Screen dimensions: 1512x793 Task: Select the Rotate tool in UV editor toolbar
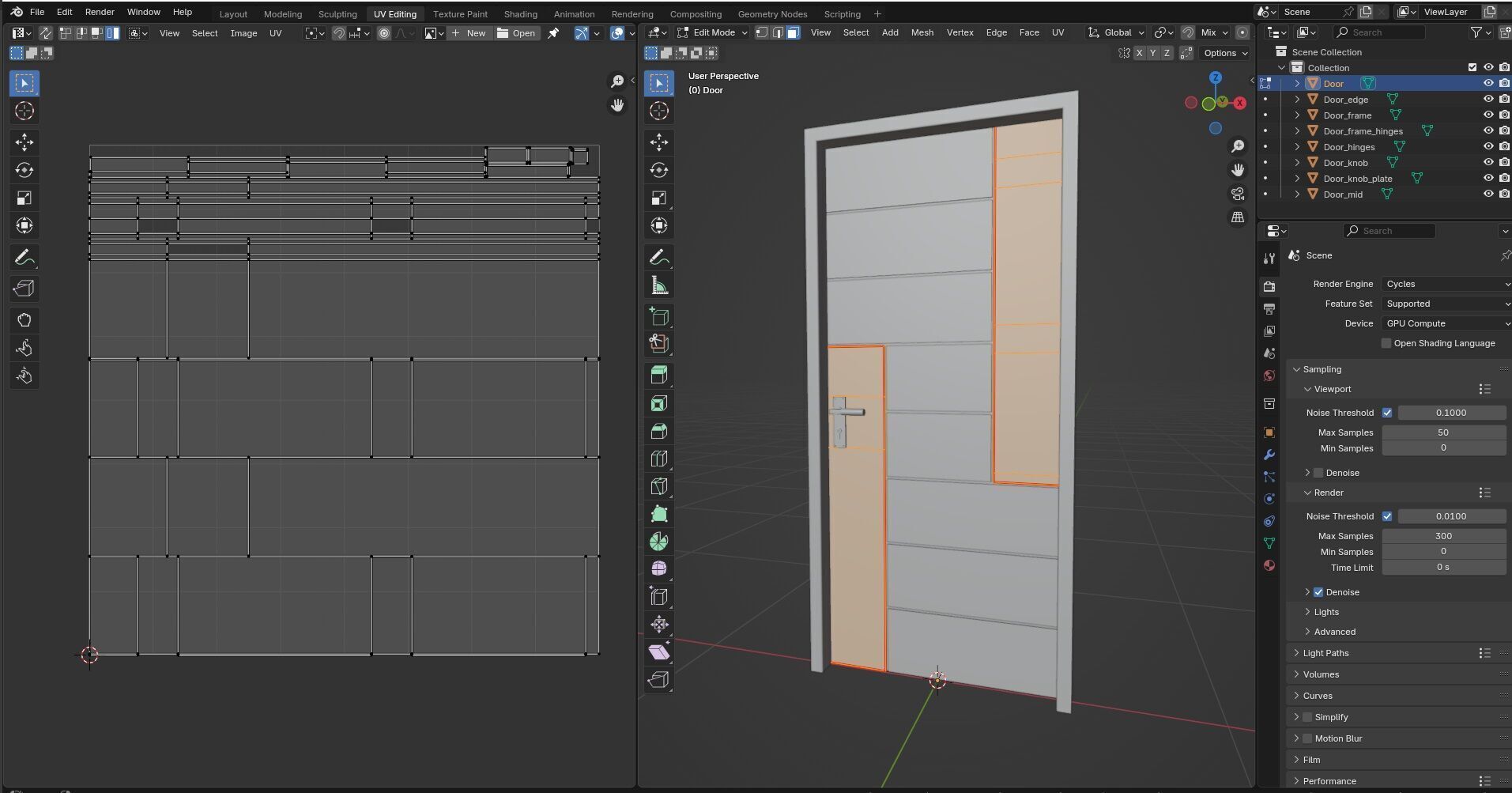[x=25, y=170]
